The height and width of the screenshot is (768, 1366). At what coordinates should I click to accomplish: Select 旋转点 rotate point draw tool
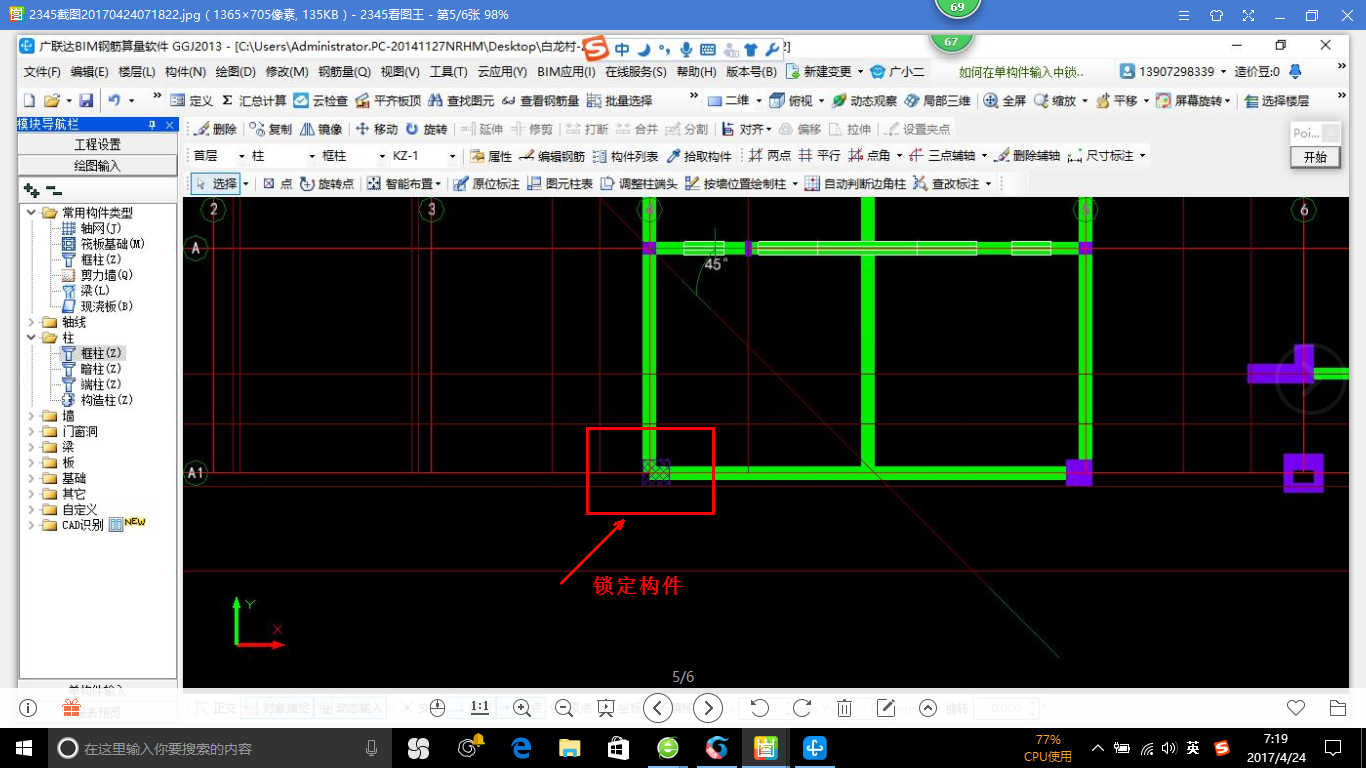327,184
